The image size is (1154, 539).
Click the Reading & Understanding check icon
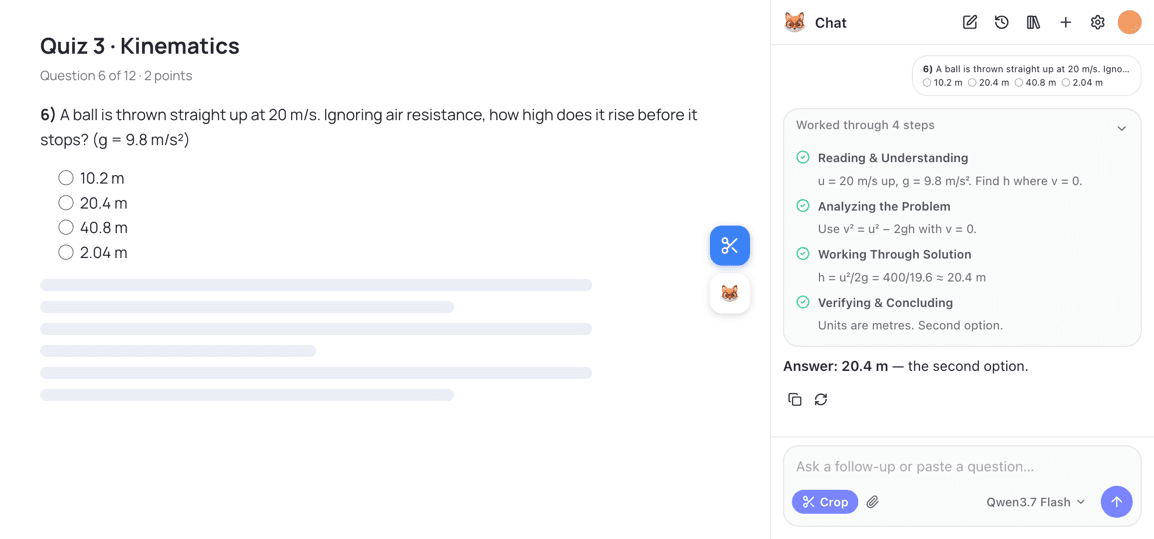(803, 158)
